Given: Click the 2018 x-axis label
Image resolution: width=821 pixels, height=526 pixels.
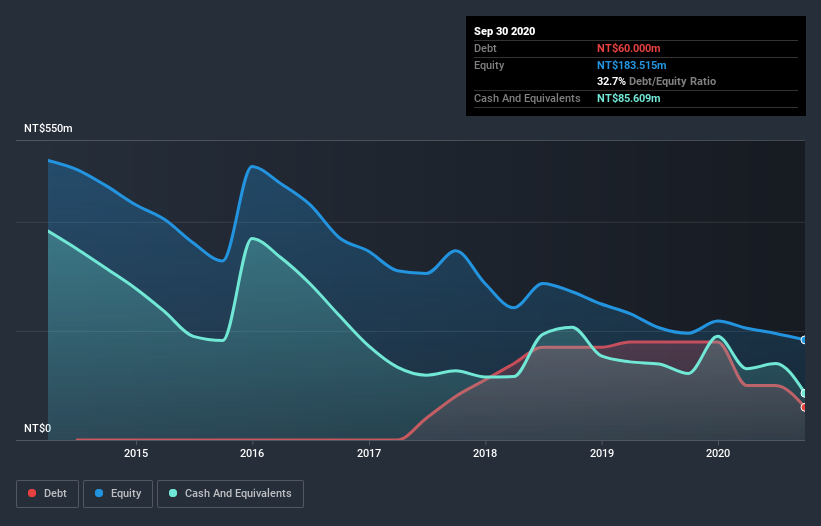Looking at the screenshot, I should [485, 453].
